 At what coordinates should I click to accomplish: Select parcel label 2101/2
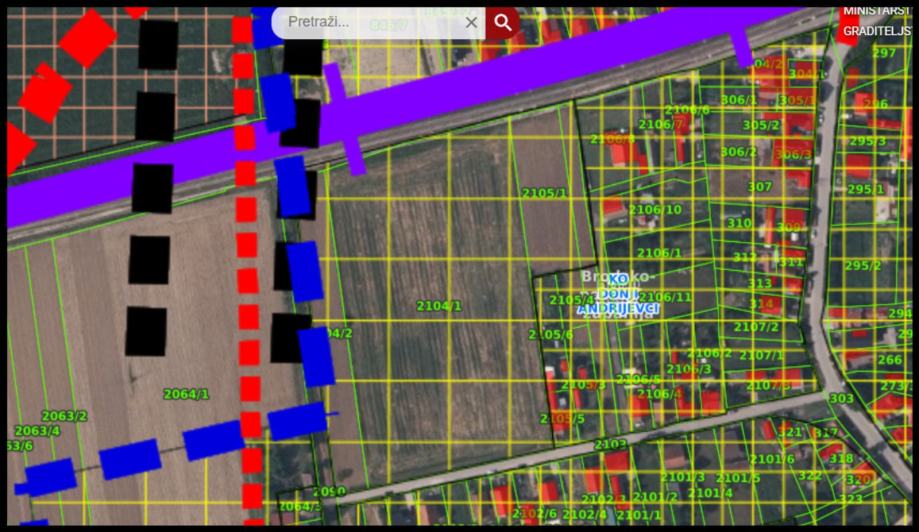tap(655, 497)
